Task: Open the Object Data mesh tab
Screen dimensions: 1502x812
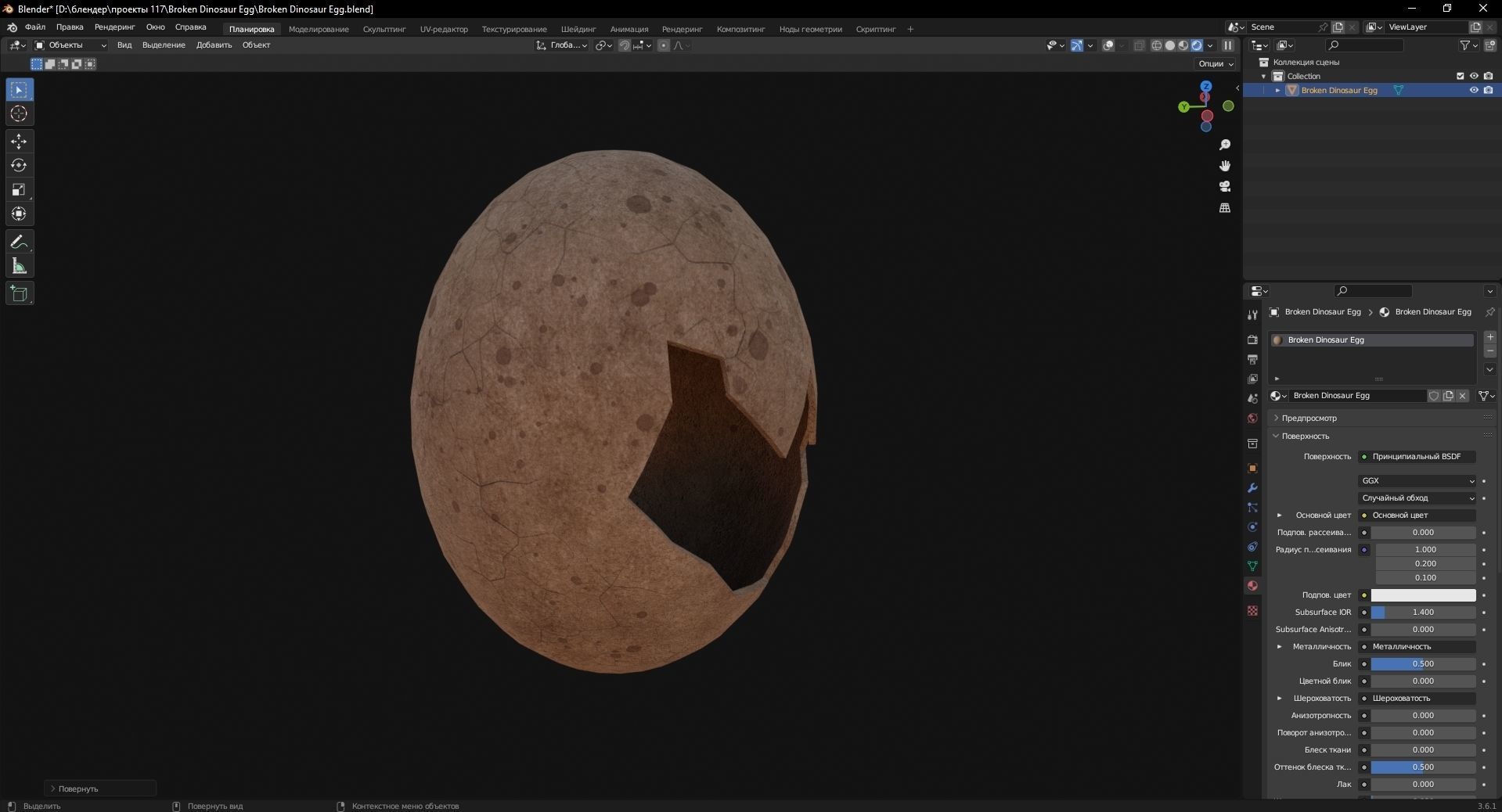Action: 1252,566
